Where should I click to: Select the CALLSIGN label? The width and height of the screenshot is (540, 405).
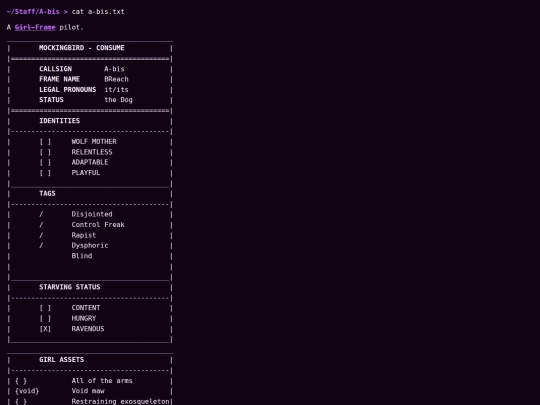point(55,69)
